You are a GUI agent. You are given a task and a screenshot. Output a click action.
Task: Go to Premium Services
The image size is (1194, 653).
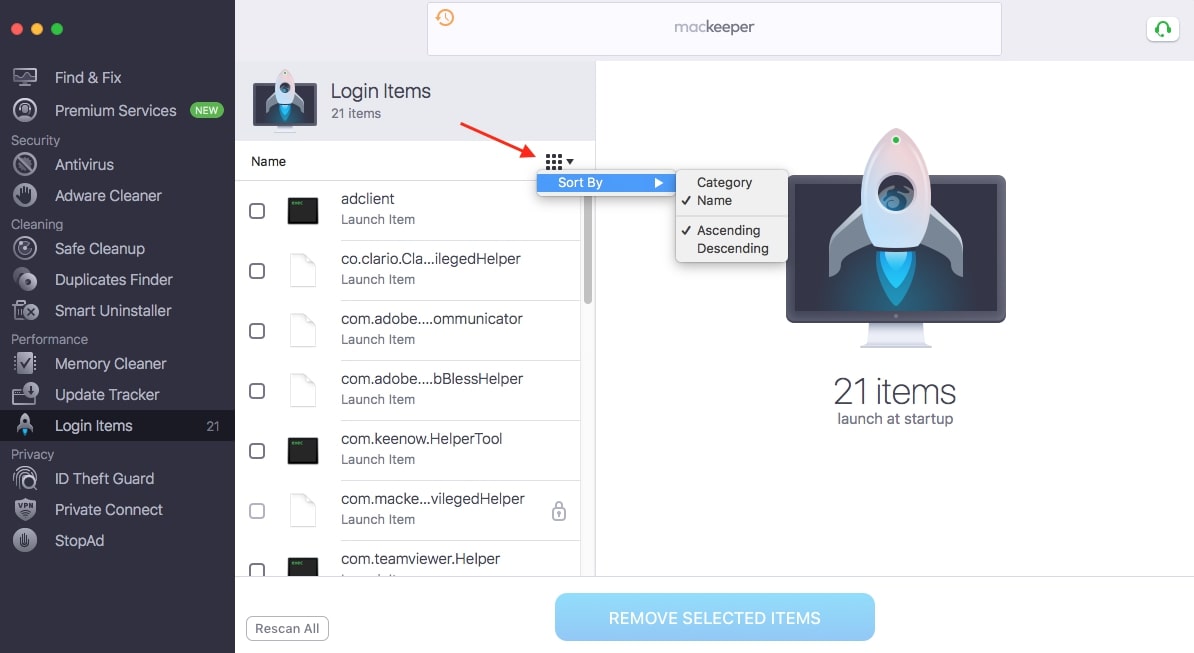pos(117,110)
